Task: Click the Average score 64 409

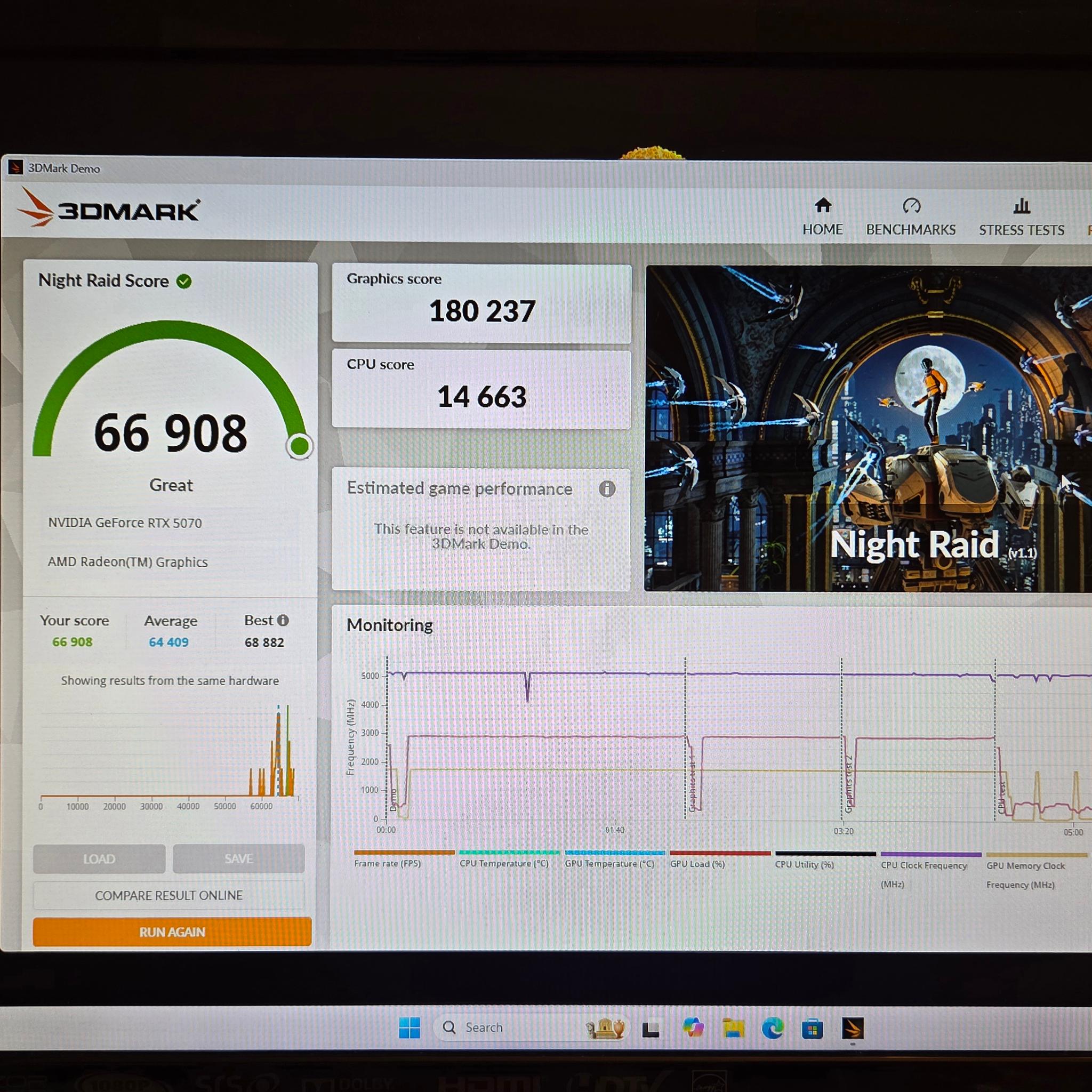Action: coord(168,642)
